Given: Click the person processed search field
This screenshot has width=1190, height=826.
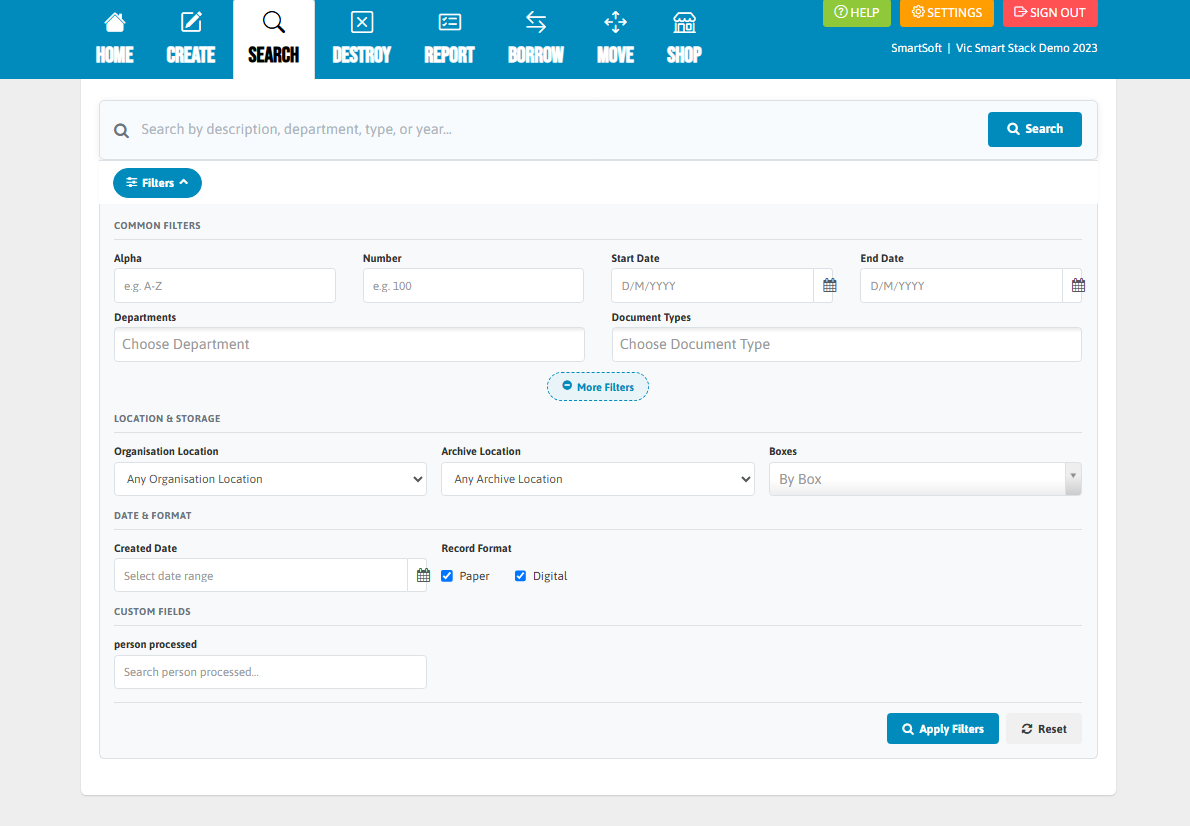Looking at the screenshot, I should (x=270, y=672).
